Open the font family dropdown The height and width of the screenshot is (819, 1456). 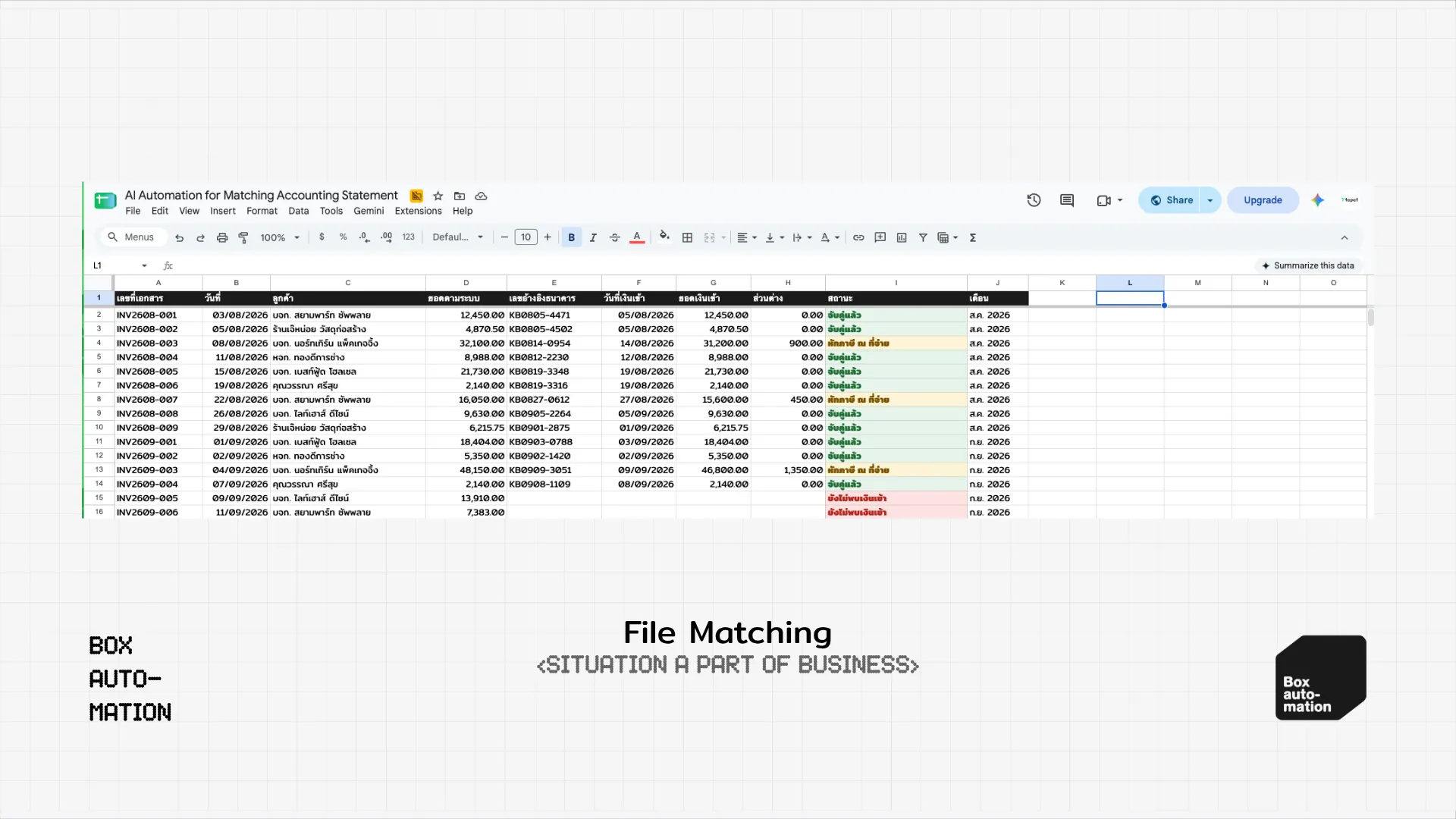coord(457,237)
